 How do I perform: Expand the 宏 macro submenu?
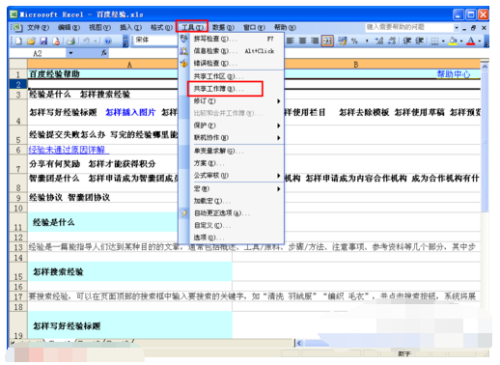tap(232, 189)
